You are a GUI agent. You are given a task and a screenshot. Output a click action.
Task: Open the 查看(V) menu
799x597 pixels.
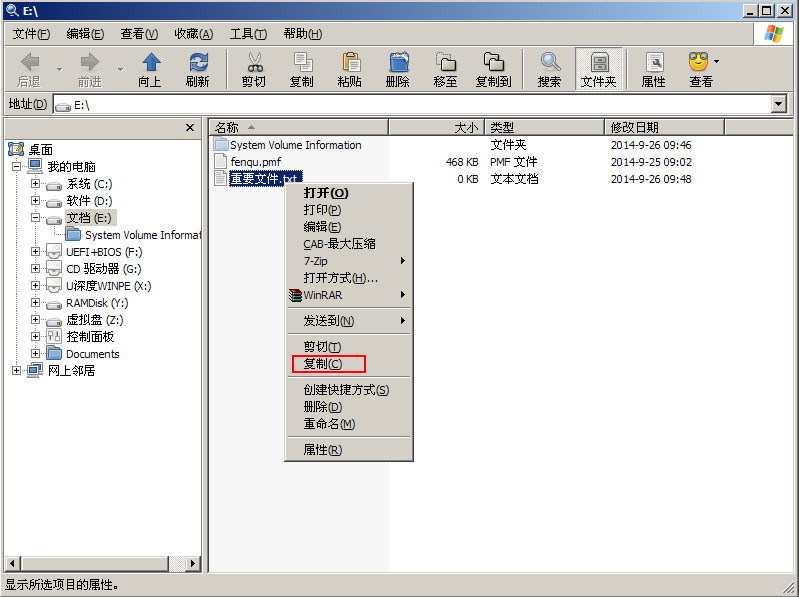[x=139, y=34]
